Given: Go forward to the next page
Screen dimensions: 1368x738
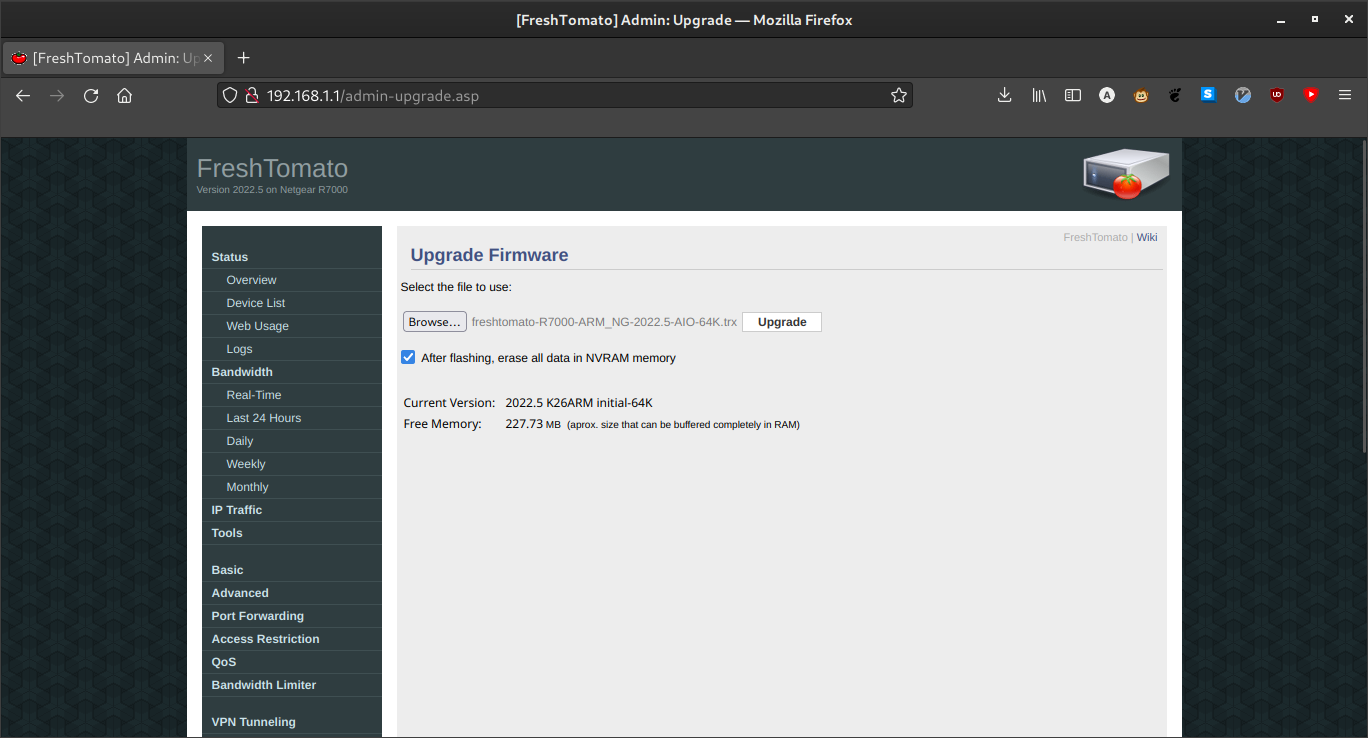Looking at the screenshot, I should click(x=57, y=95).
